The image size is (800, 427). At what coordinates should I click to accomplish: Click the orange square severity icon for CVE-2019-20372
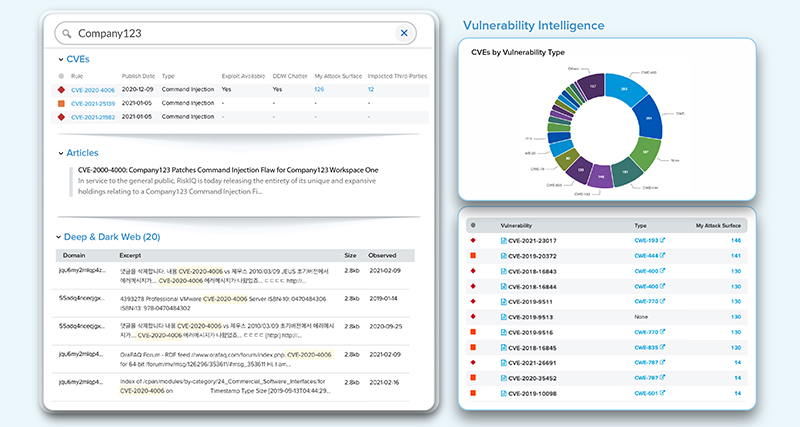click(473, 256)
